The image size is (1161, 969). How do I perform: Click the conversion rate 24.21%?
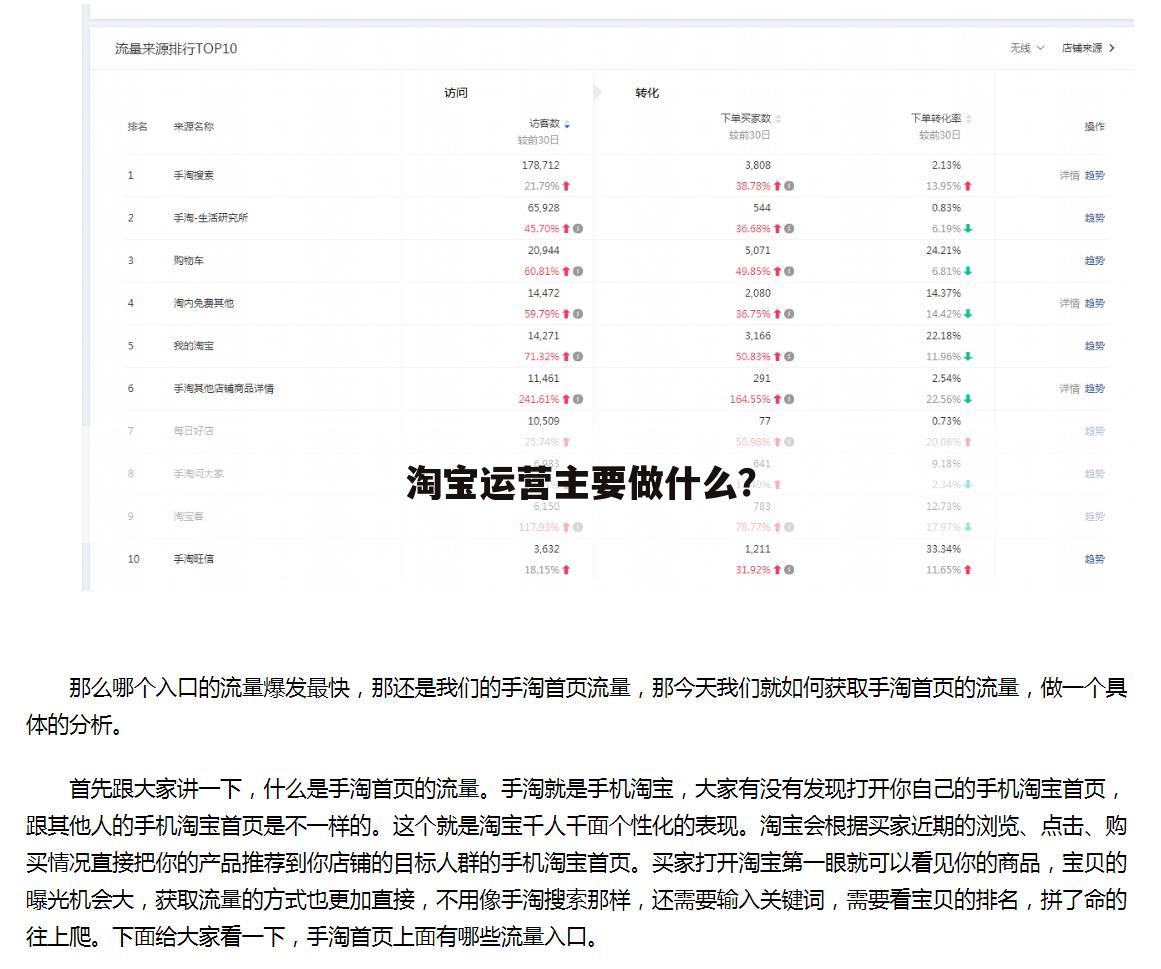pos(943,251)
